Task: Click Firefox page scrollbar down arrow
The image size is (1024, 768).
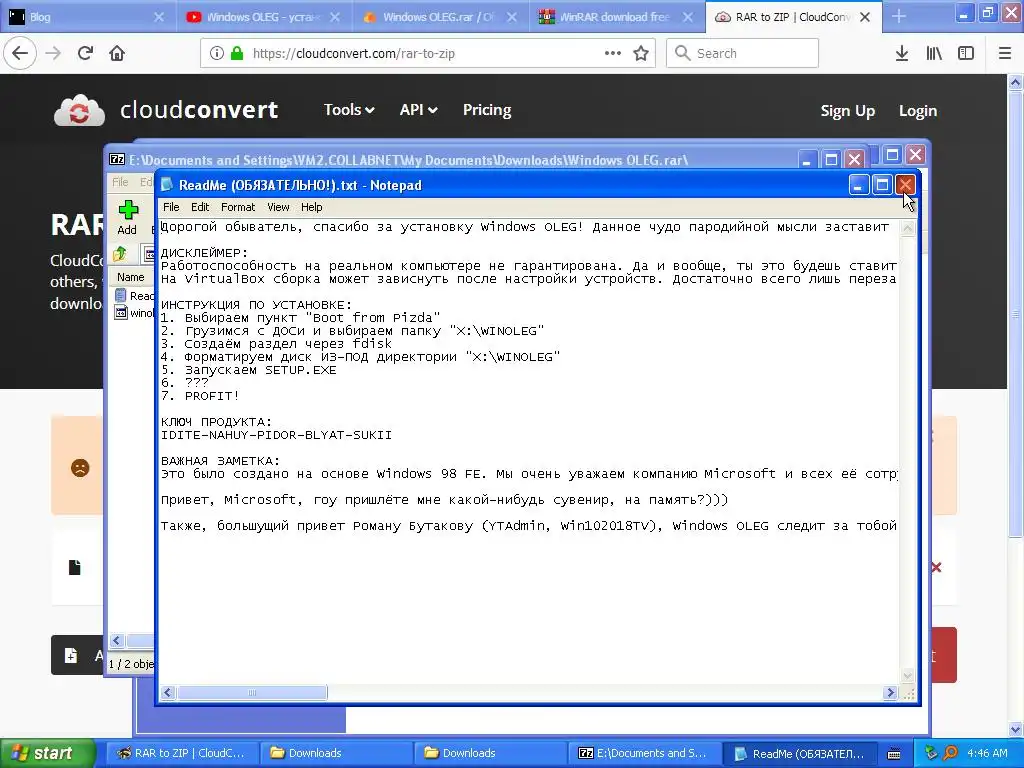Action: pyautogui.click(x=1016, y=729)
